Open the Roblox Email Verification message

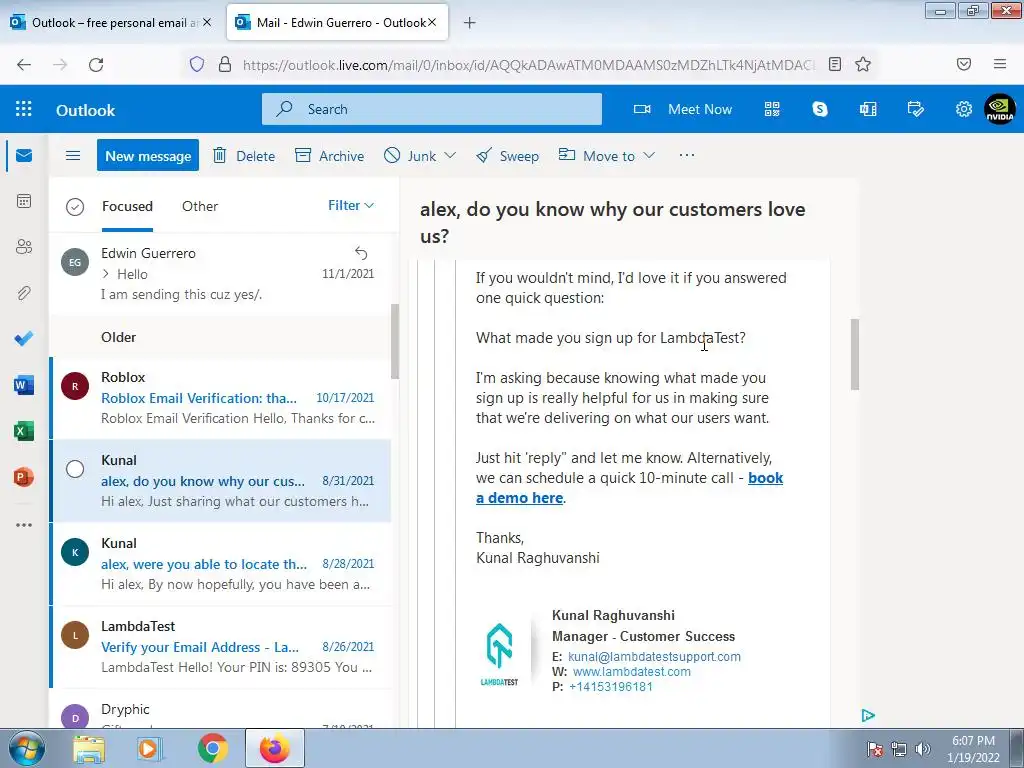click(x=220, y=397)
